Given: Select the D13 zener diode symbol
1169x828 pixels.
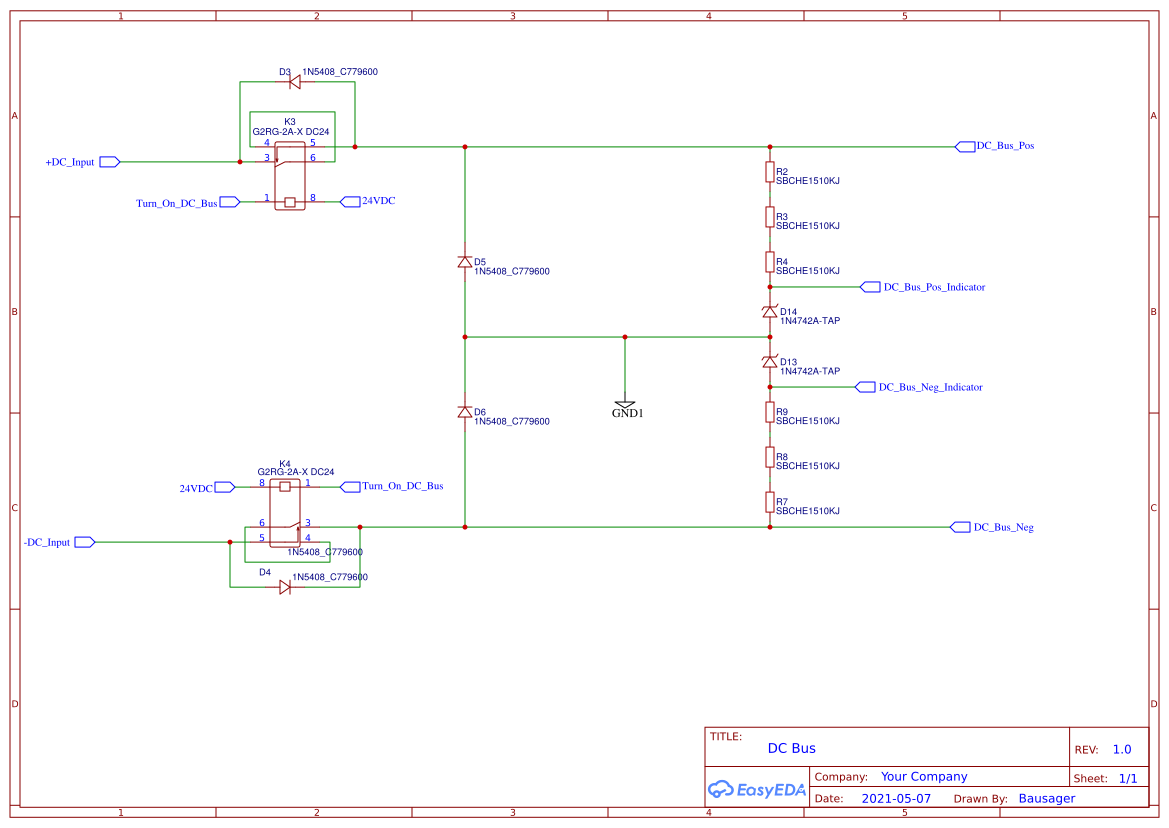Looking at the screenshot, I should [x=770, y=361].
